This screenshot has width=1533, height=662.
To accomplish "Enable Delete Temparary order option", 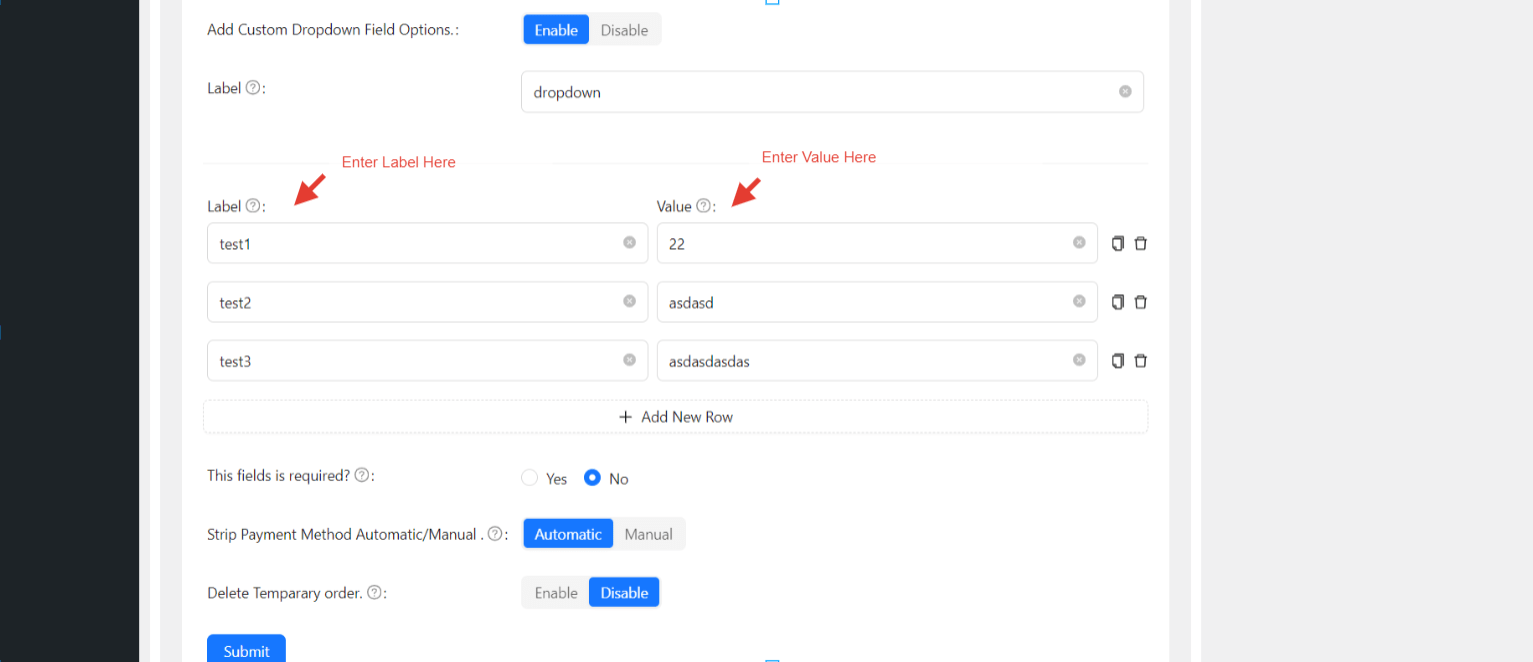I will coord(556,593).
